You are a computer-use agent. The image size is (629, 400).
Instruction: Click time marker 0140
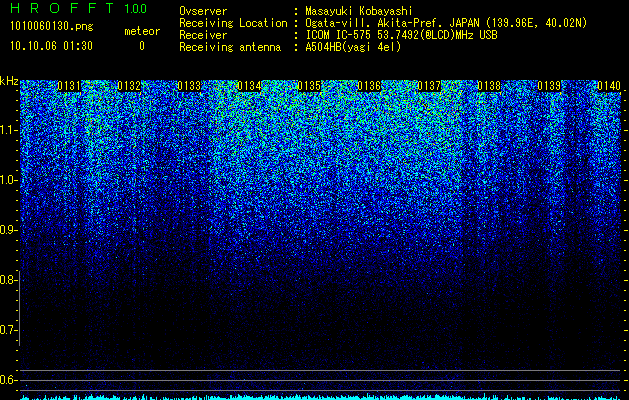(x=609, y=86)
